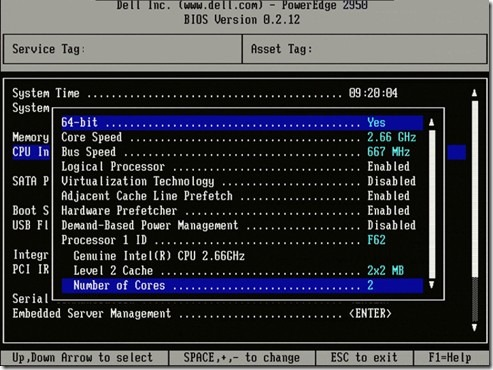Click the Yes value of 64-bit

click(376, 122)
